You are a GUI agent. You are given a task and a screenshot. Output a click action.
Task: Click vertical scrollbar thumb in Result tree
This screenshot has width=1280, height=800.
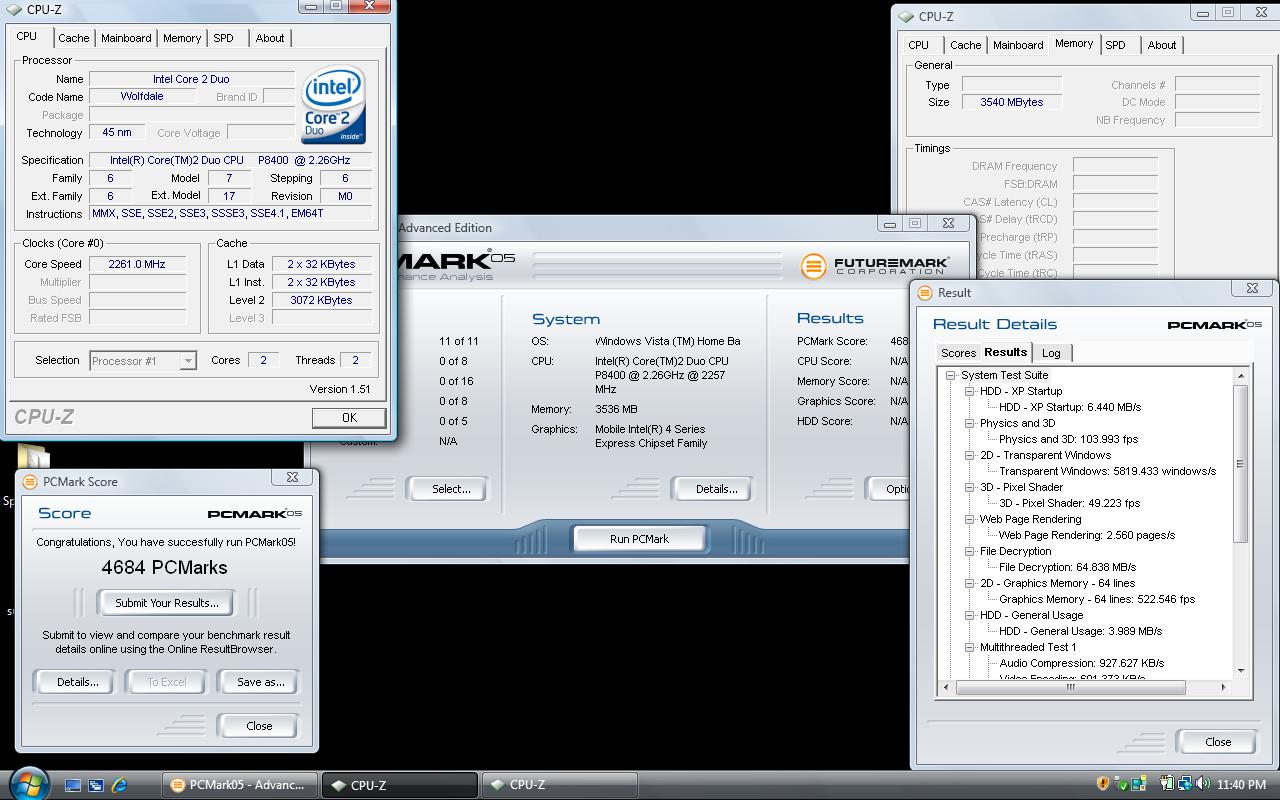[x=1240, y=463]
